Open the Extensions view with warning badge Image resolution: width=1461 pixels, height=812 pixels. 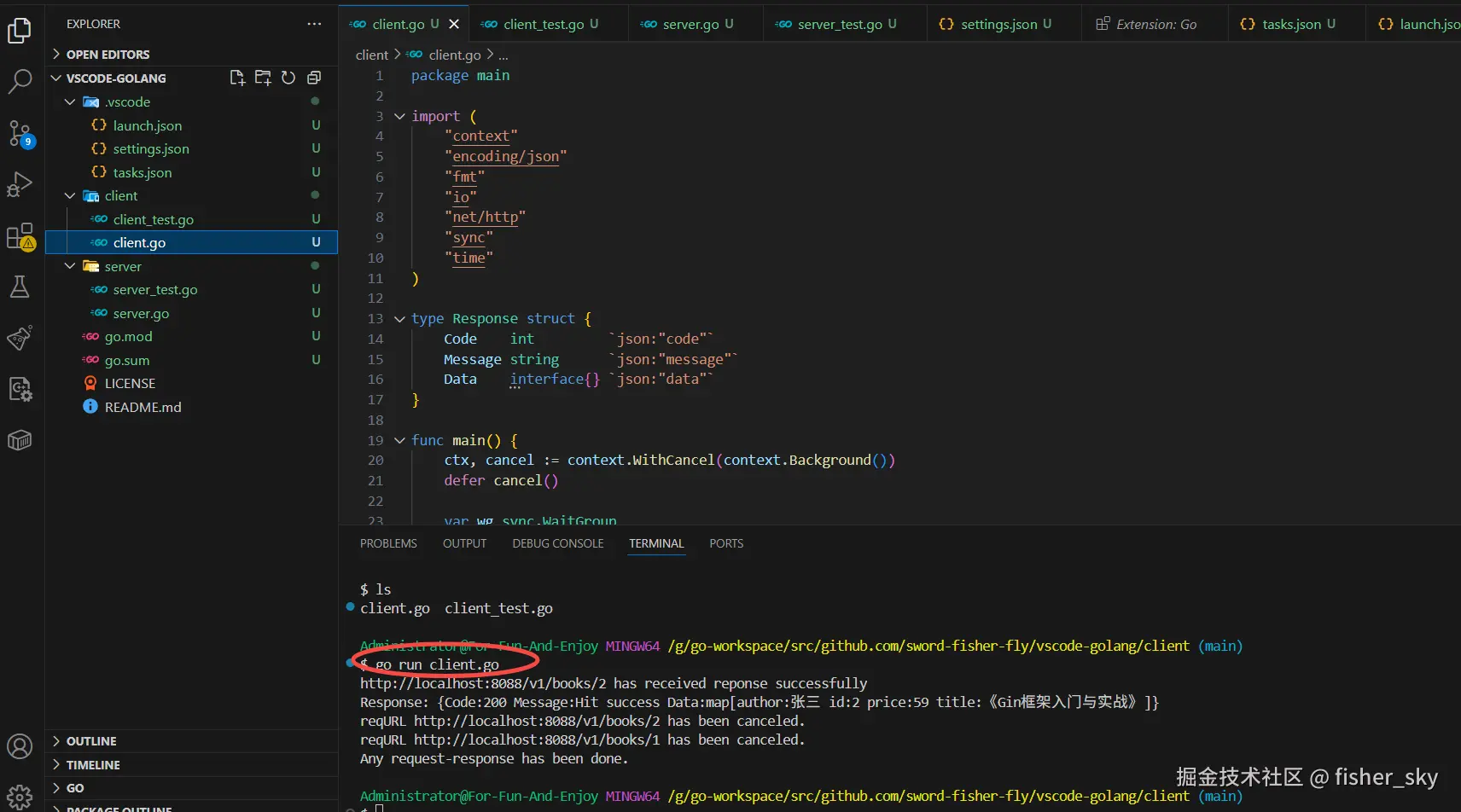[20, 235]
